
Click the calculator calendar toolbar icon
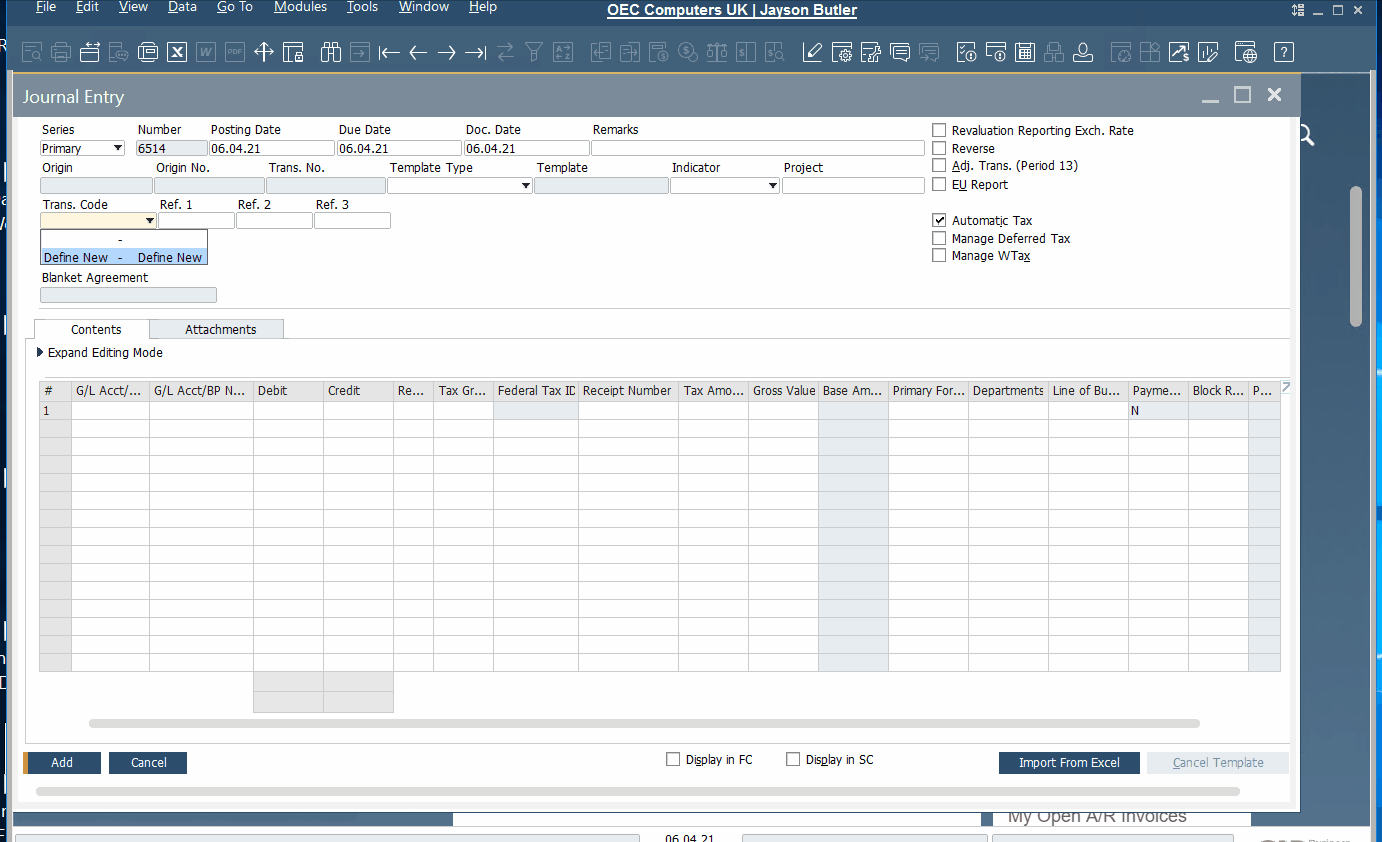(1024, 52)
